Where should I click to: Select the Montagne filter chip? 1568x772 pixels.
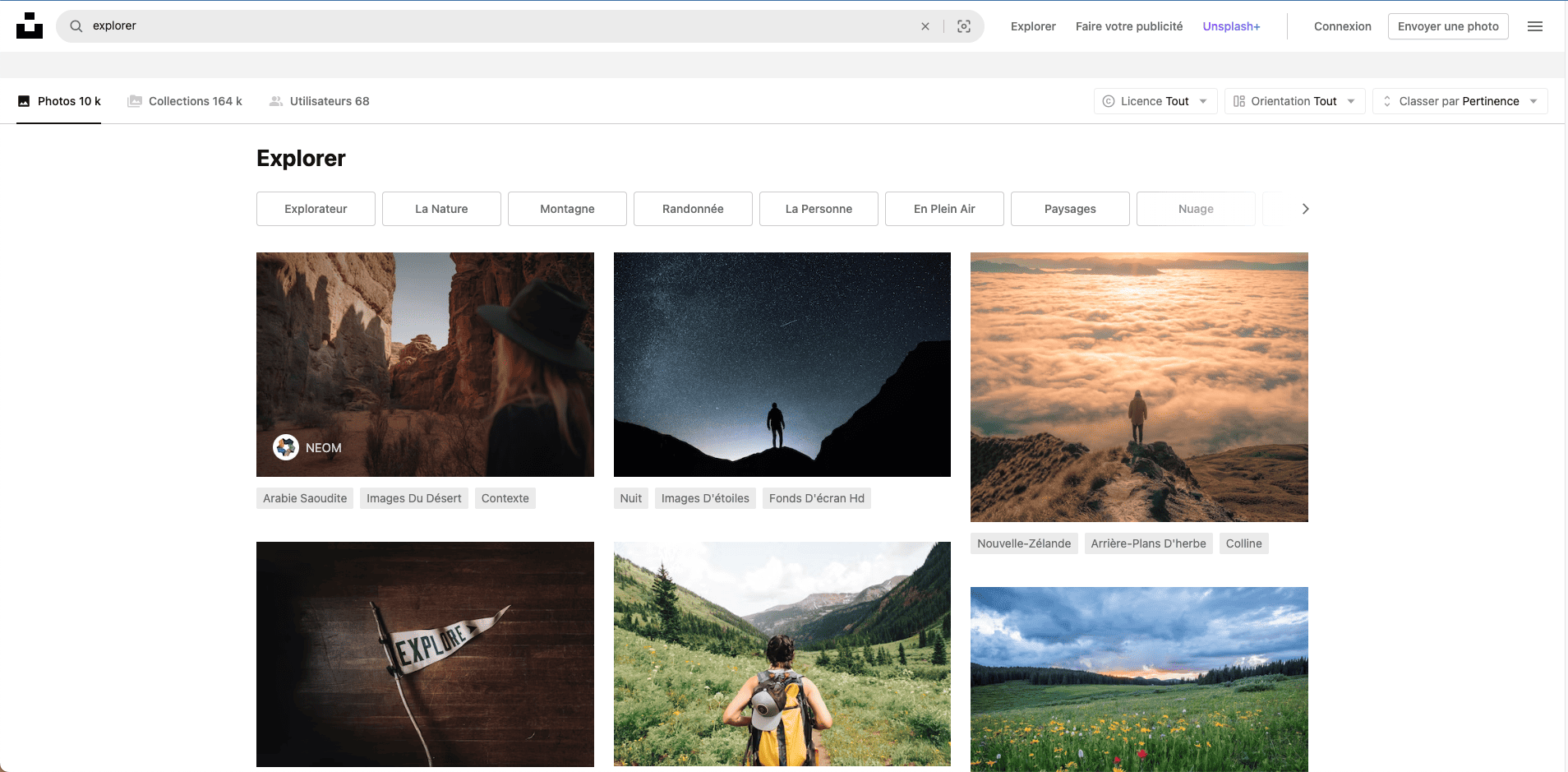coord(566,208)
